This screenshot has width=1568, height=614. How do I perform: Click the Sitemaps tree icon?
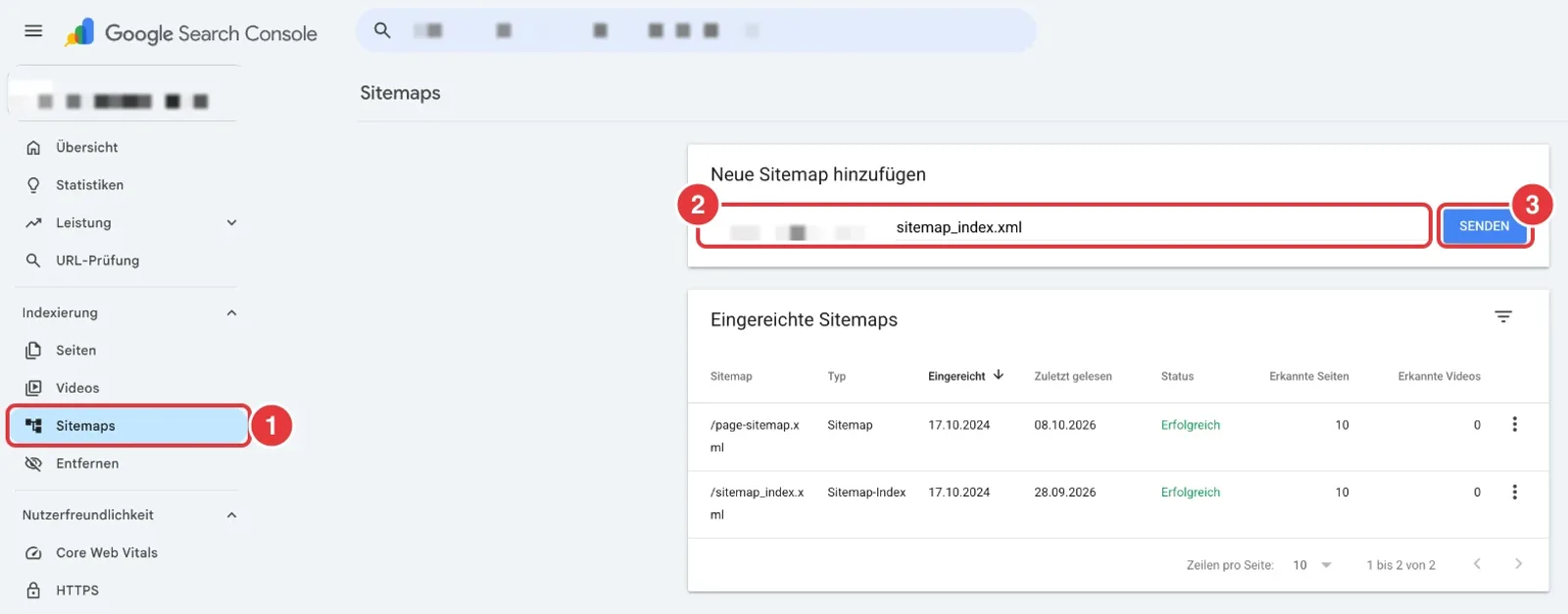click(x=33, y=426)
